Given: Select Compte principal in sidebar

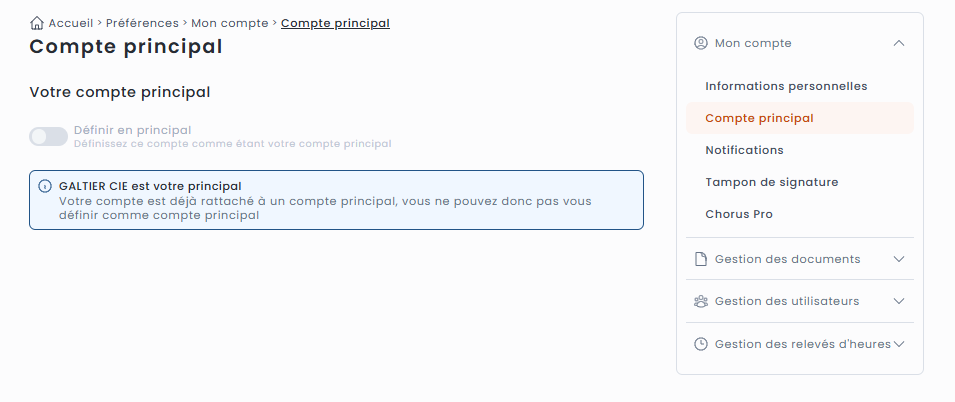Looking at the screenshot, I should tap(759, 118).
